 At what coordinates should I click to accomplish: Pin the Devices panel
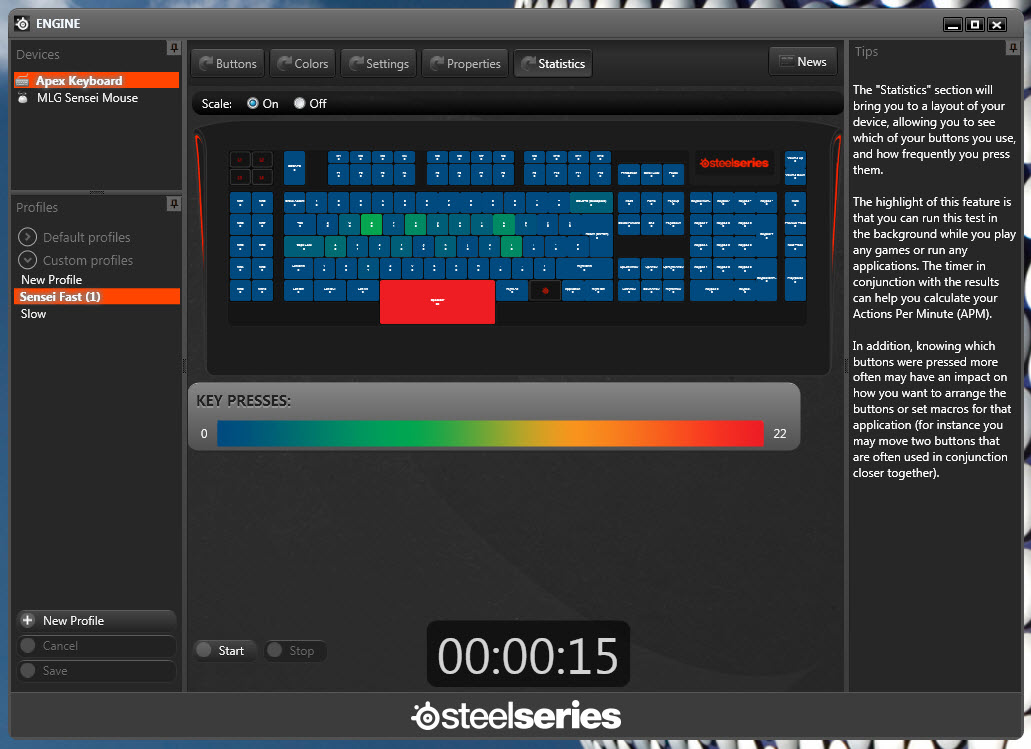click(x=174, y=48)
